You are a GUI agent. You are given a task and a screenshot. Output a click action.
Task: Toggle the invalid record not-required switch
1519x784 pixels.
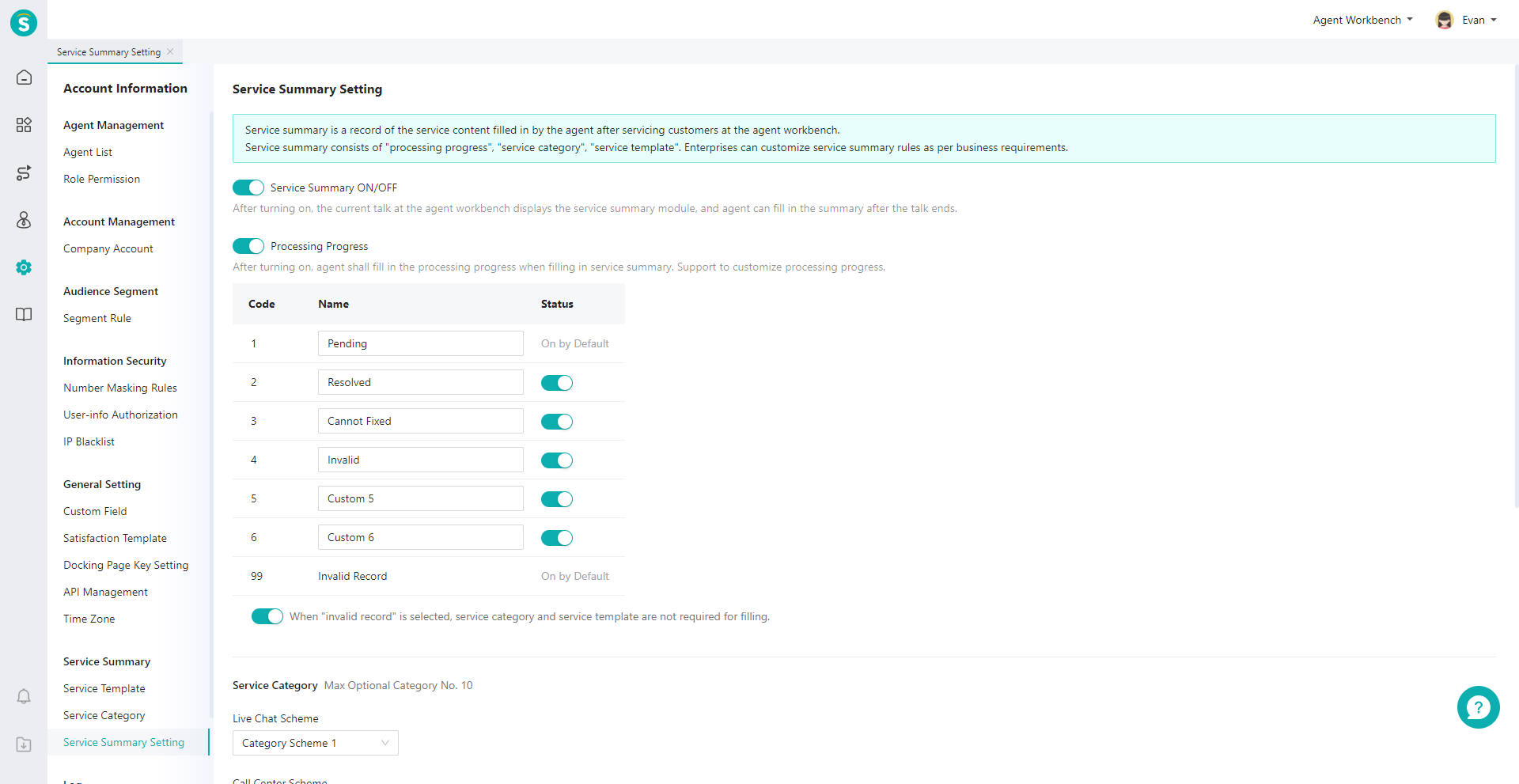coord(267,616)
